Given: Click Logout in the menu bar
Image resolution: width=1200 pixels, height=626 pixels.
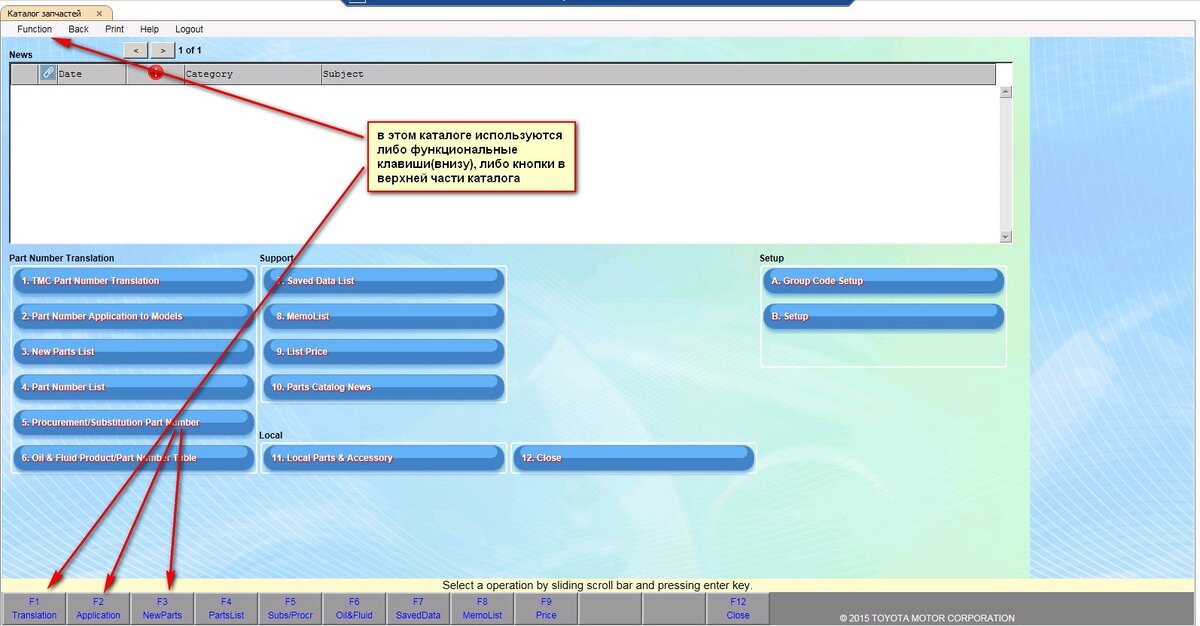Looking at the screenshot, I should (x=189, y=29).
